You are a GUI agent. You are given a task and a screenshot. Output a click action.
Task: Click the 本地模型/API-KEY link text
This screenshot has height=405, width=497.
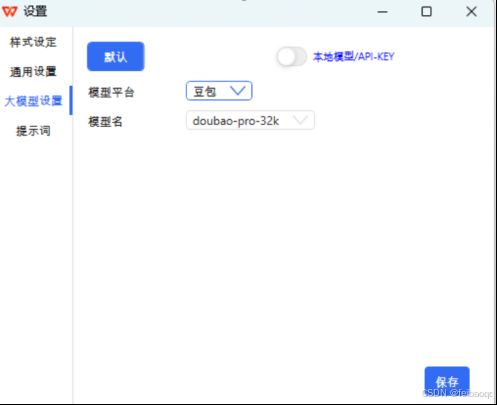[x=353, y=56]
